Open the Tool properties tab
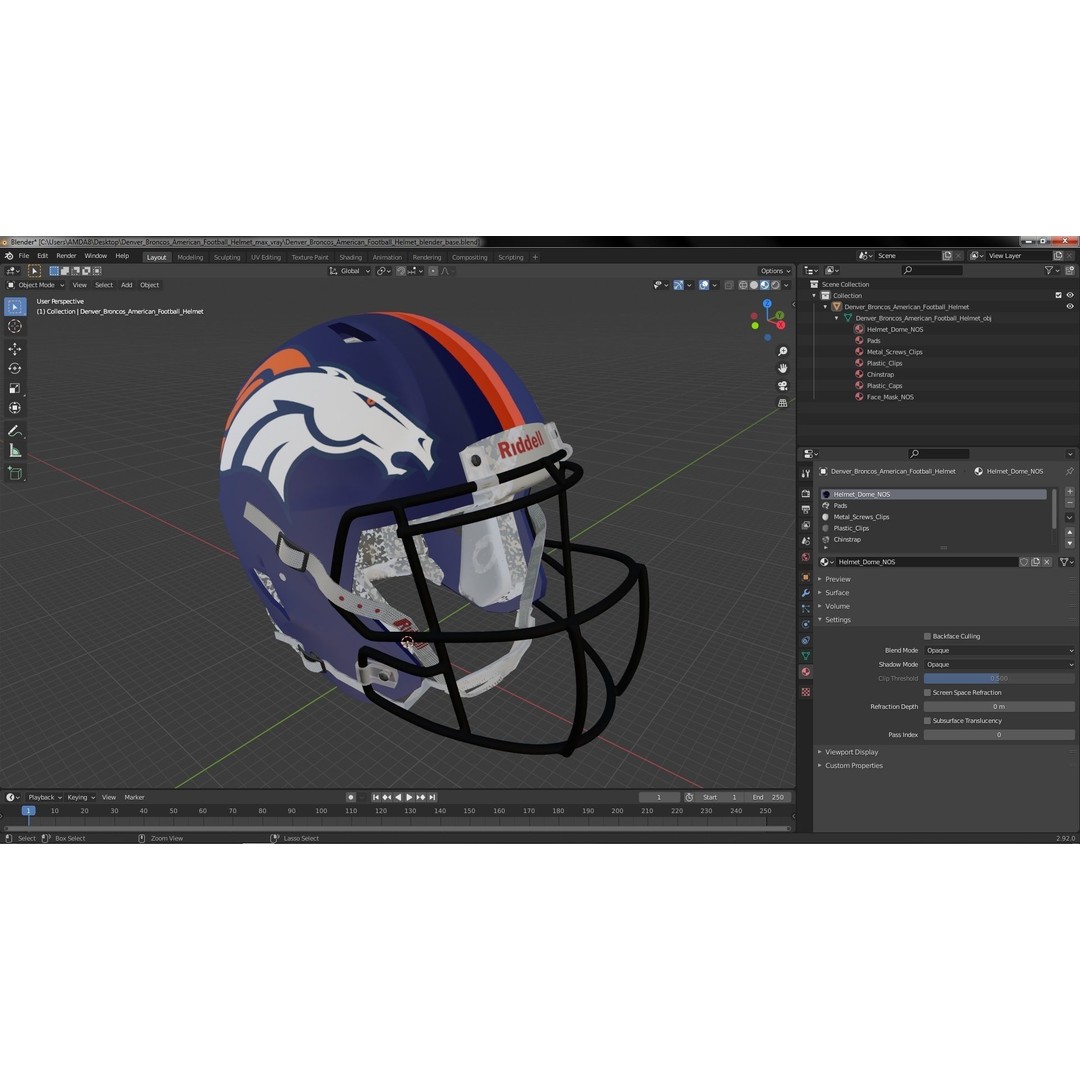Screen dimensions: 1080x1080 pos(806,473)
